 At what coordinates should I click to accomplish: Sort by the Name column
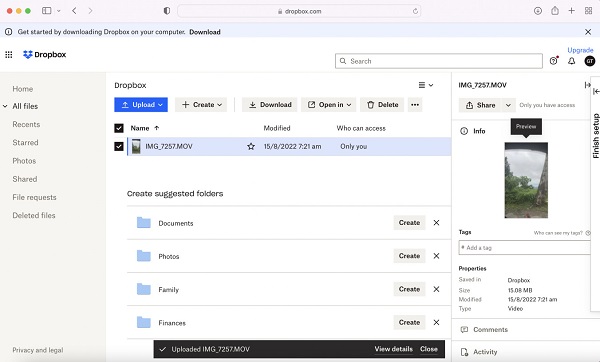[x=145, y=128]
